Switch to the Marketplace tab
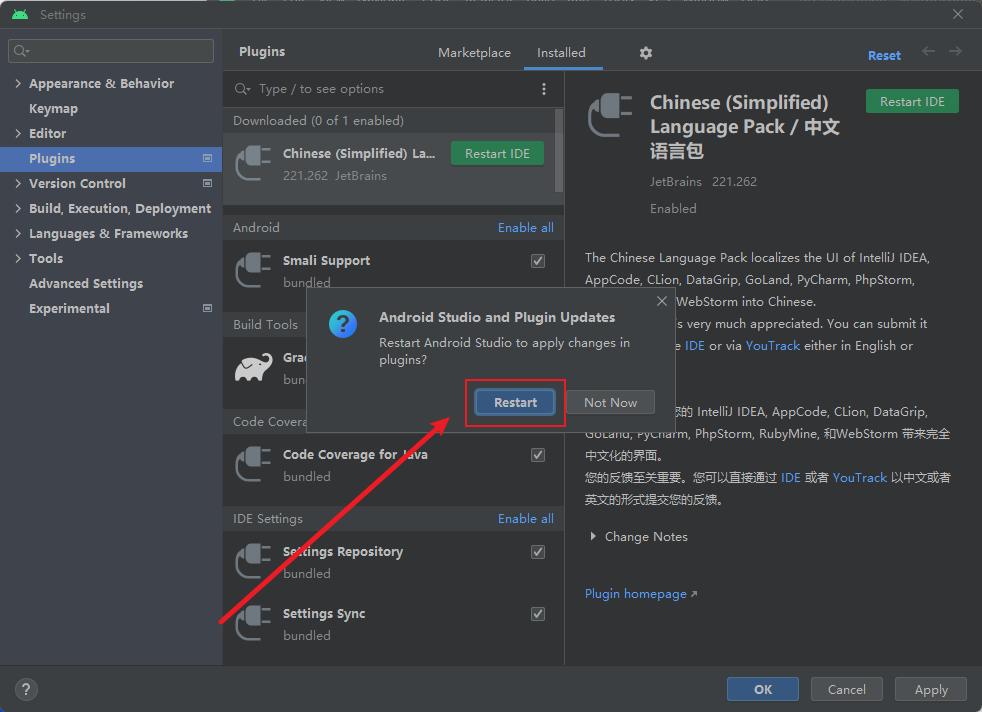Screen dimensions: 982x712 (x=474, y=53)
